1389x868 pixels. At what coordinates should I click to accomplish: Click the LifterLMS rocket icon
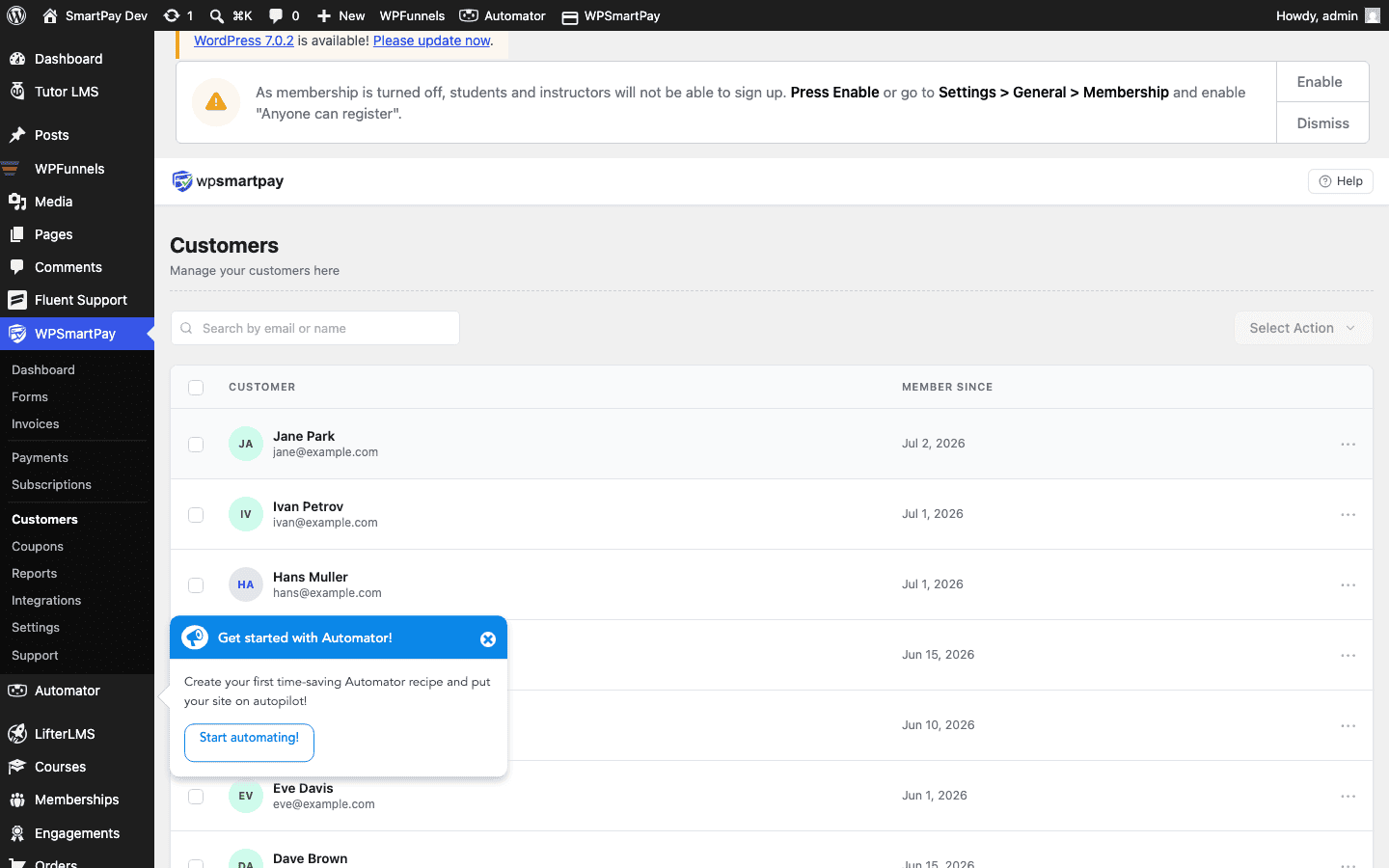pos(17,734)
